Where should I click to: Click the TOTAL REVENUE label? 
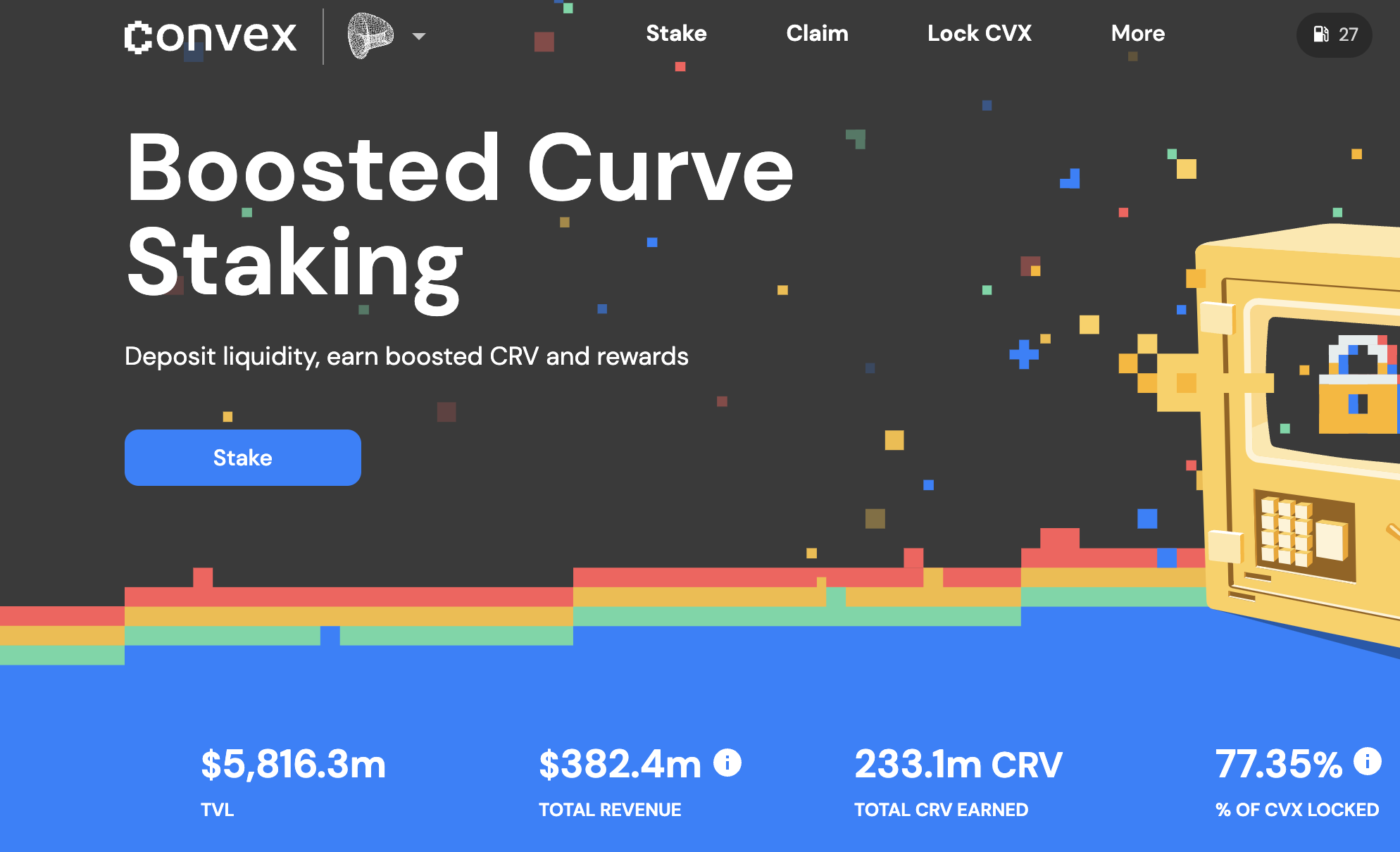pyautogui.click(x=610, y=810)
